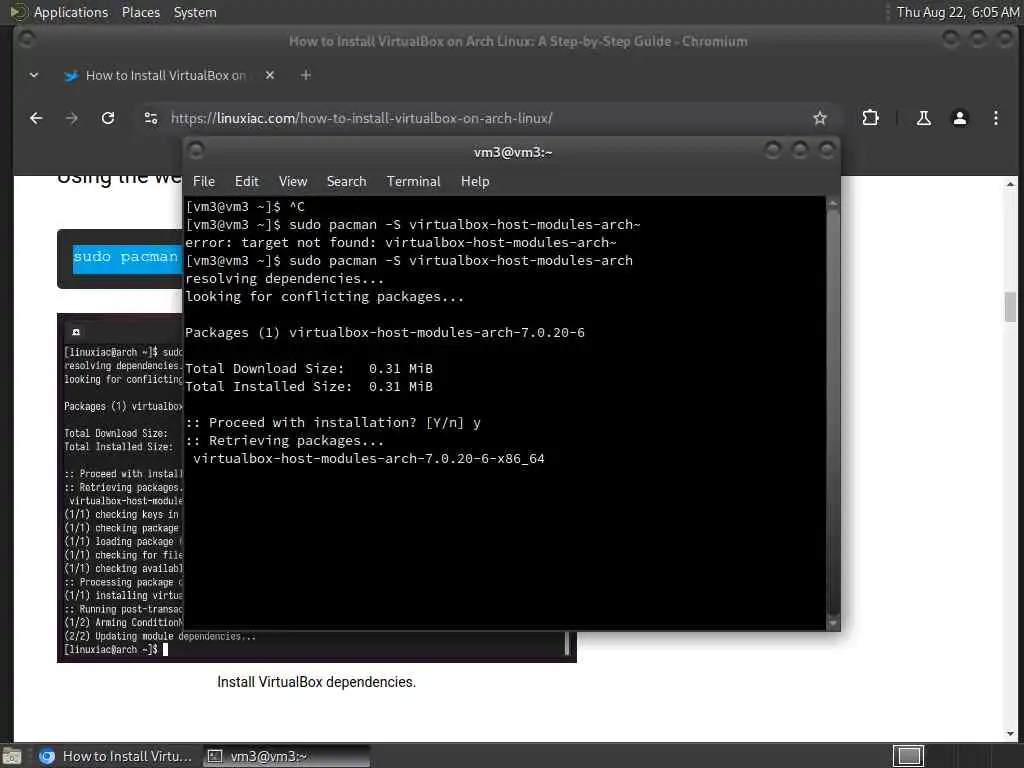This screenshot has width=1024, height=768.
Task: Open the System menu
Action: tap(195, 12)
